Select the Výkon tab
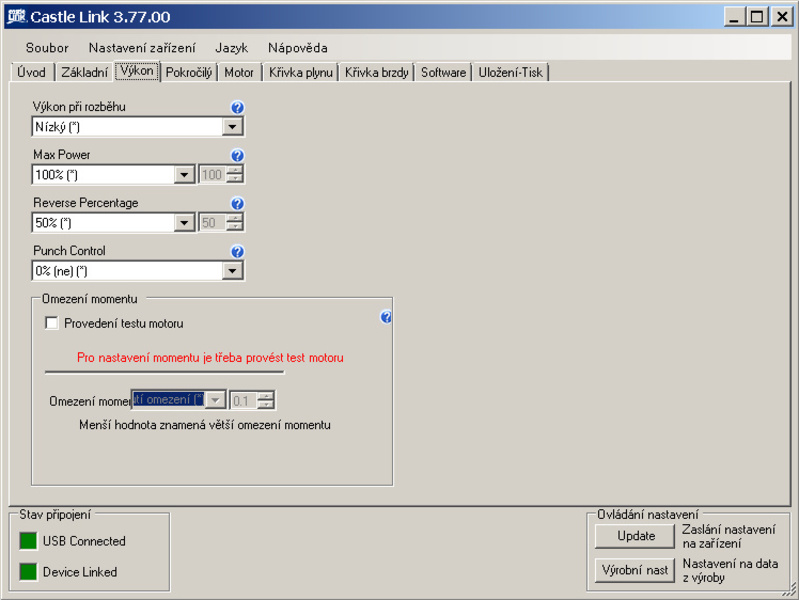799x600 pixels. coord(137,71)
